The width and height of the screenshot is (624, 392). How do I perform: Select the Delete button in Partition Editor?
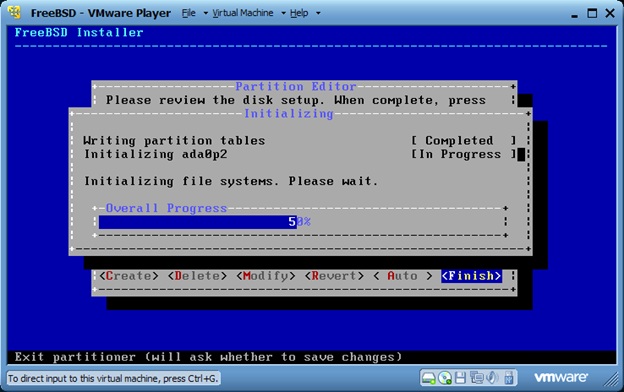pyautogui.click(x=197, y=276)
